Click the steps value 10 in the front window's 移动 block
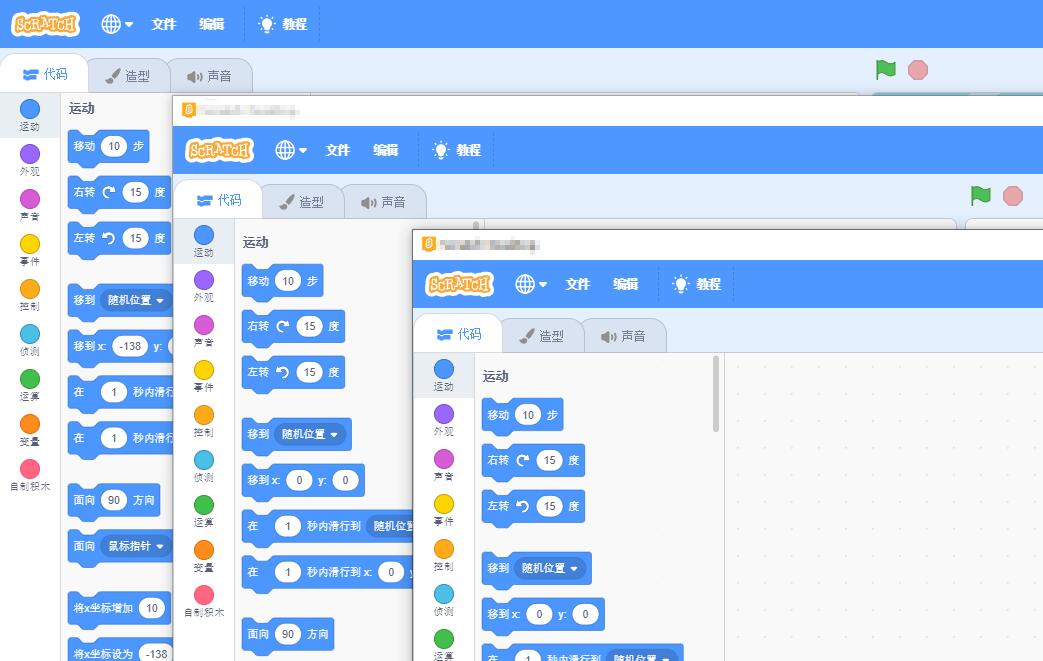Viewport: 1043px width, 661px height. tap(528, 415)
